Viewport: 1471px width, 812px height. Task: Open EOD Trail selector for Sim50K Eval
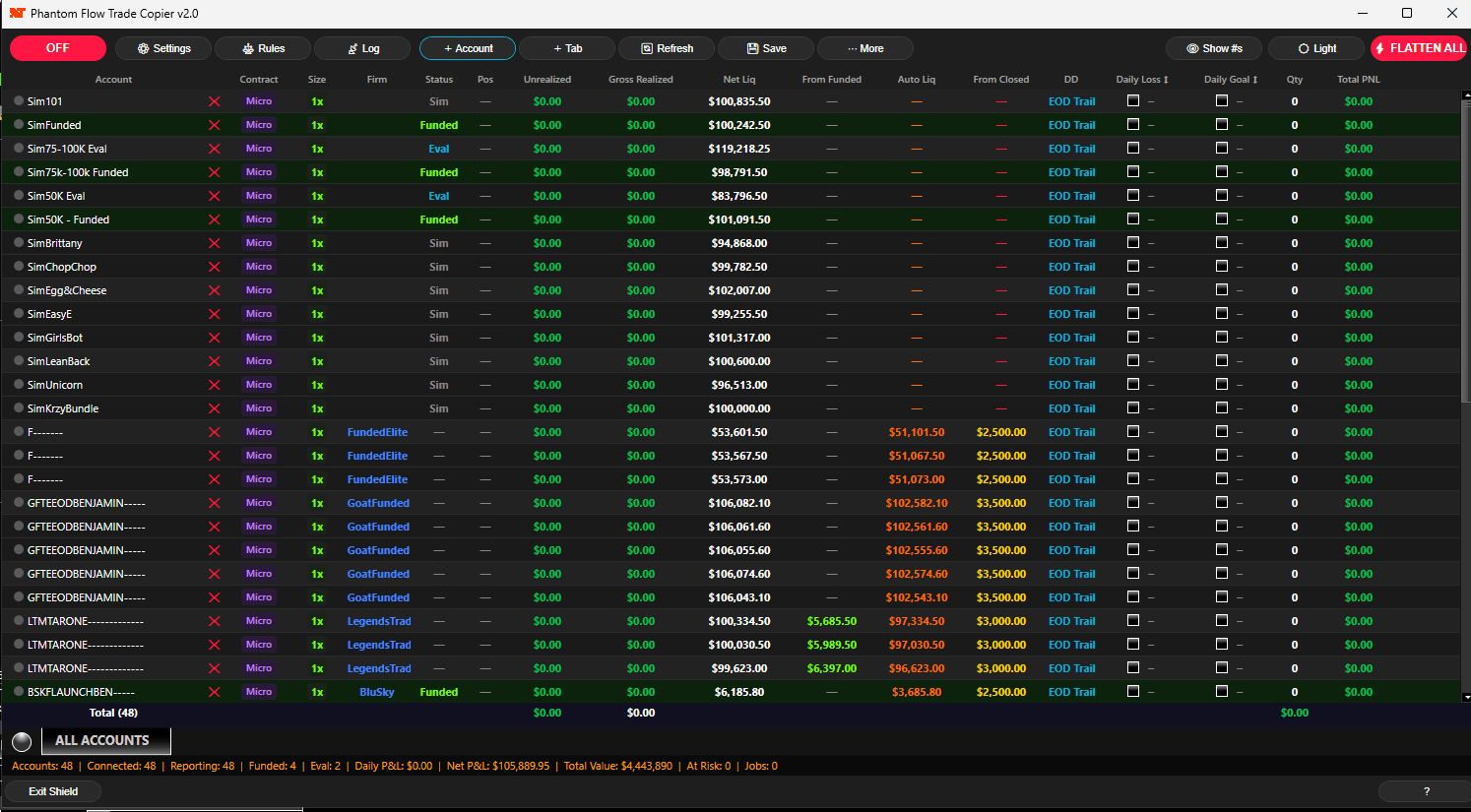(x=1071, y=196)
